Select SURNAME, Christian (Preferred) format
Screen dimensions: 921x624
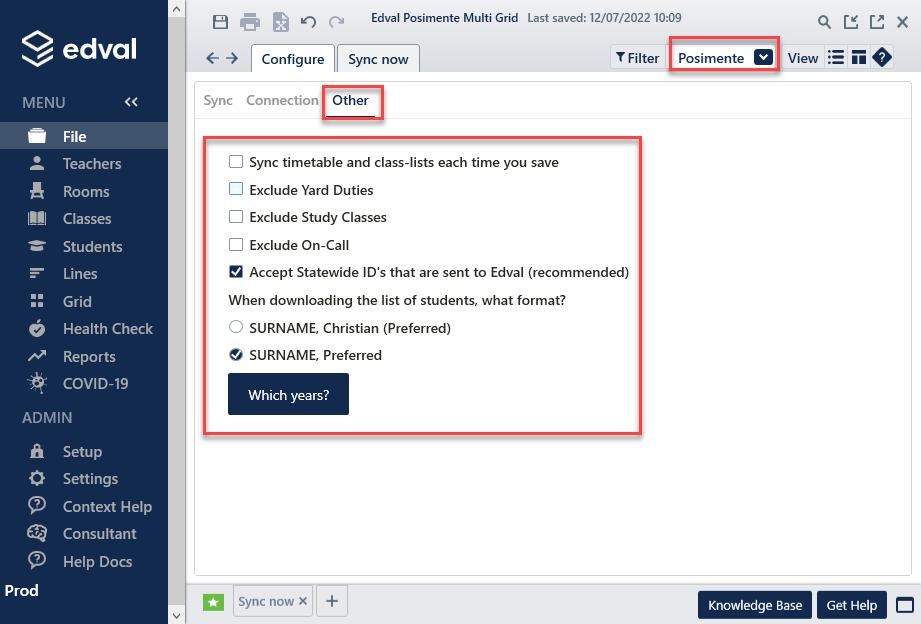236,327
